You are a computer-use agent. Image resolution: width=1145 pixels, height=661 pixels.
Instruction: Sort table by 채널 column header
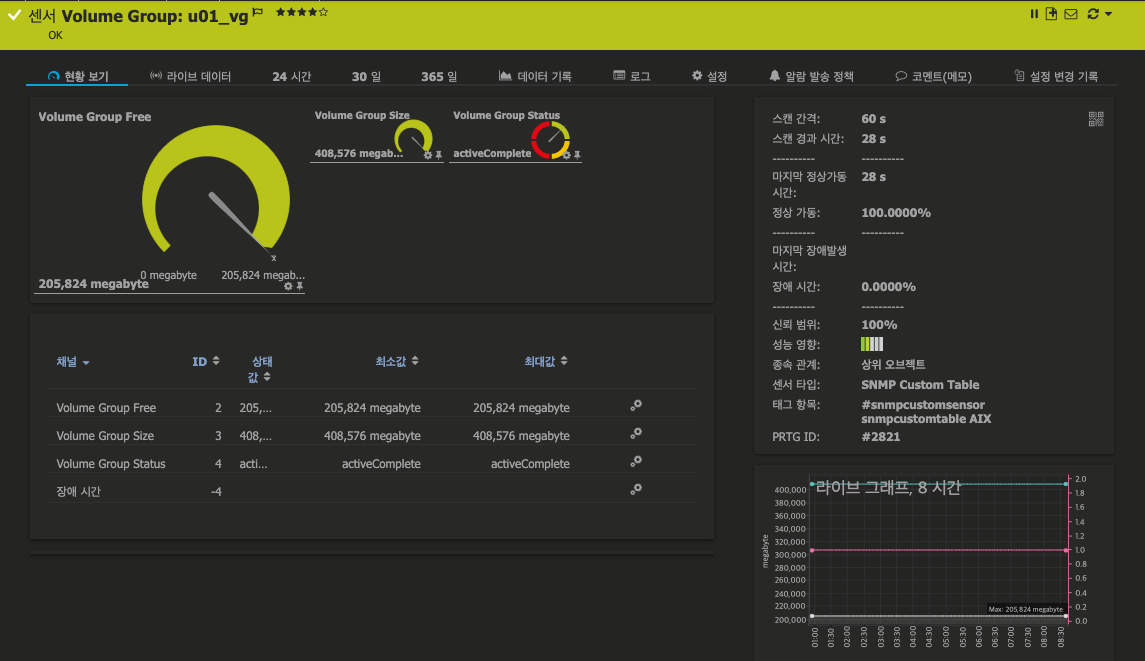click(73, 362)
